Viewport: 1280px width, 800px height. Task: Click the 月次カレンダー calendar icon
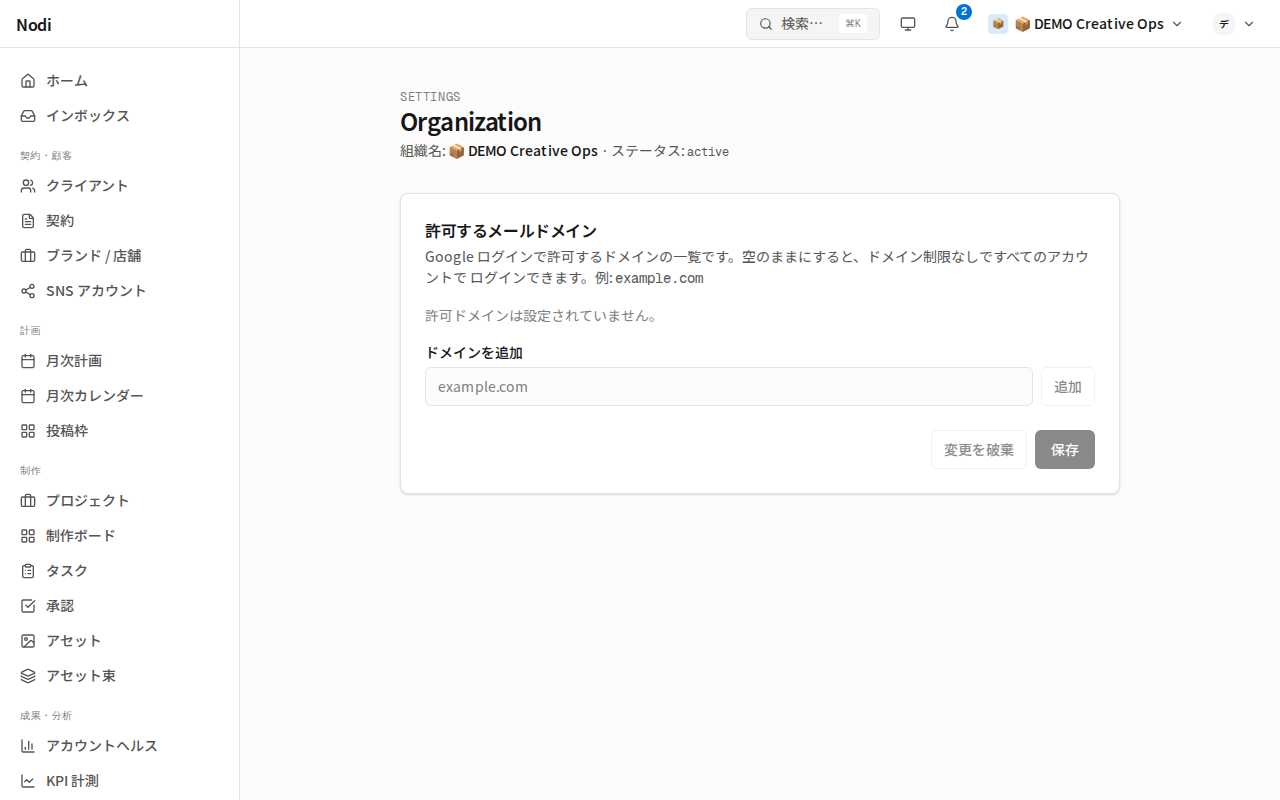point(28,396)
